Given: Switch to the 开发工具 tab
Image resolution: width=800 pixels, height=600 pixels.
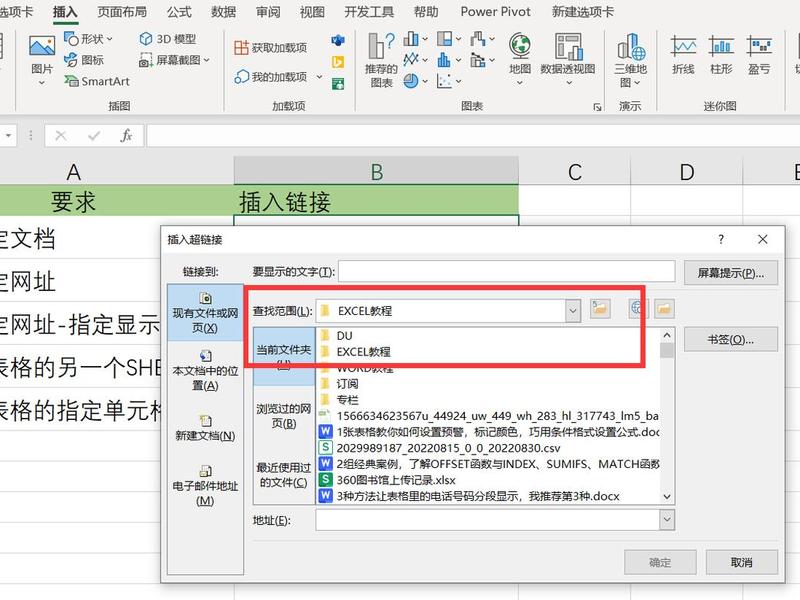Looking at the screenshot, I should click(x=369, y=12).
